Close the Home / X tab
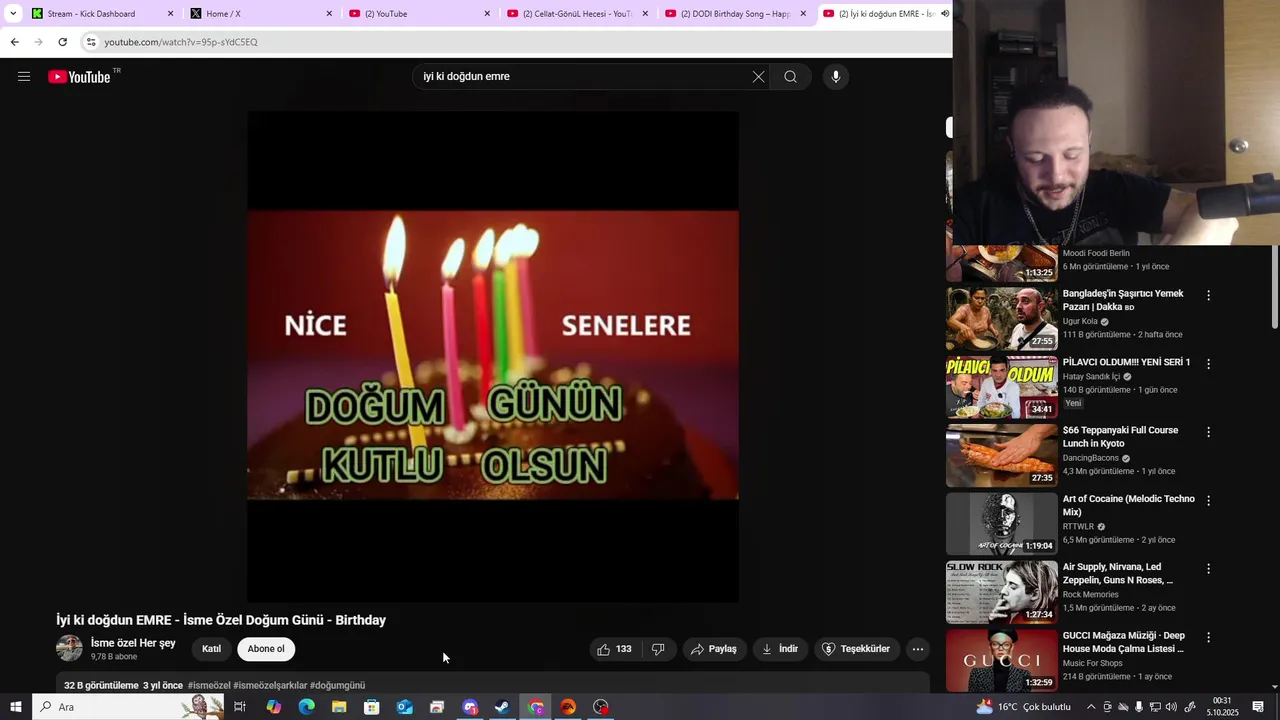The width and height of the screenshot is (1280, 720). 329,14
